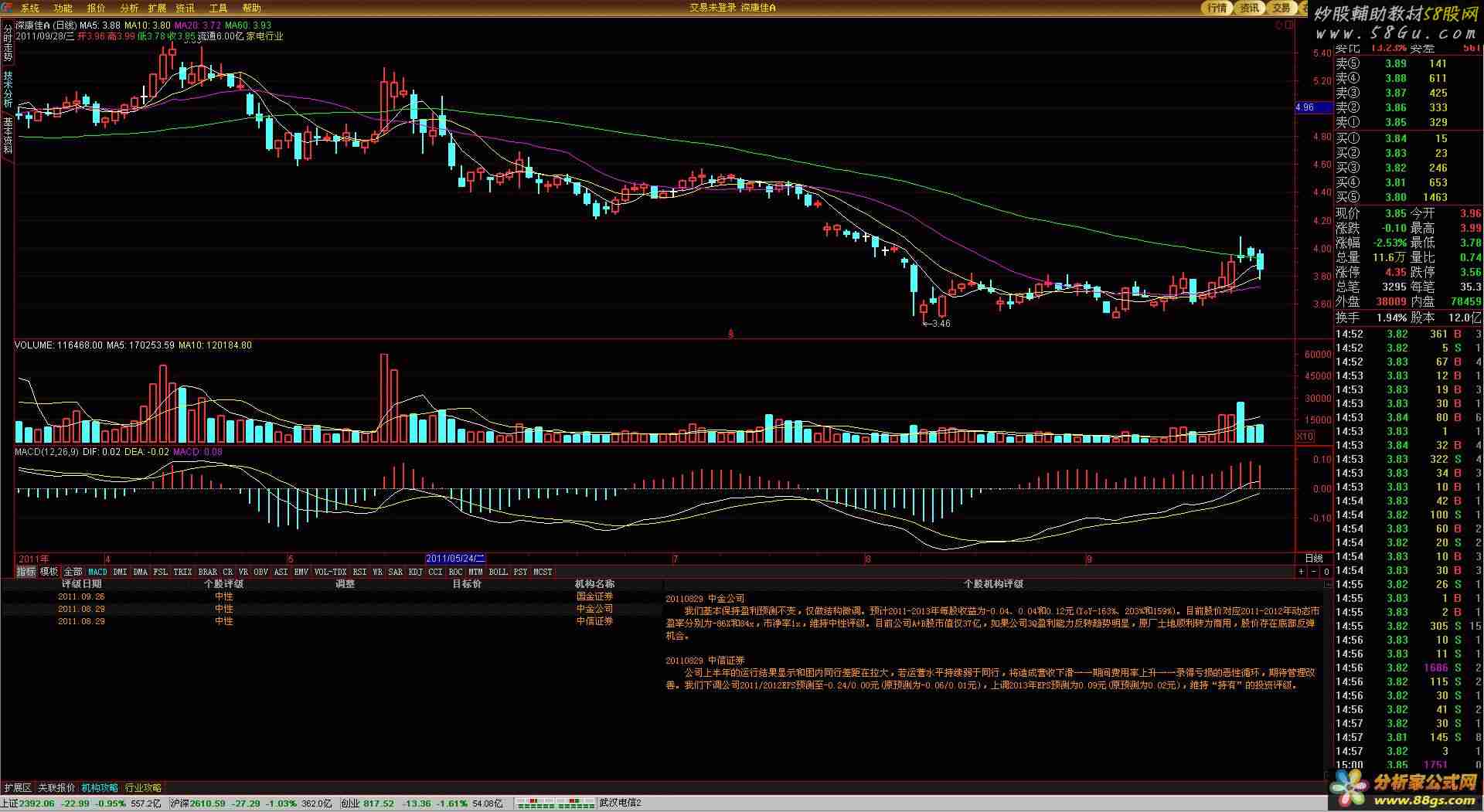Screen dimensions: 1484x812
Task: Select the ROC indicator
Action: tap(456, 572)
